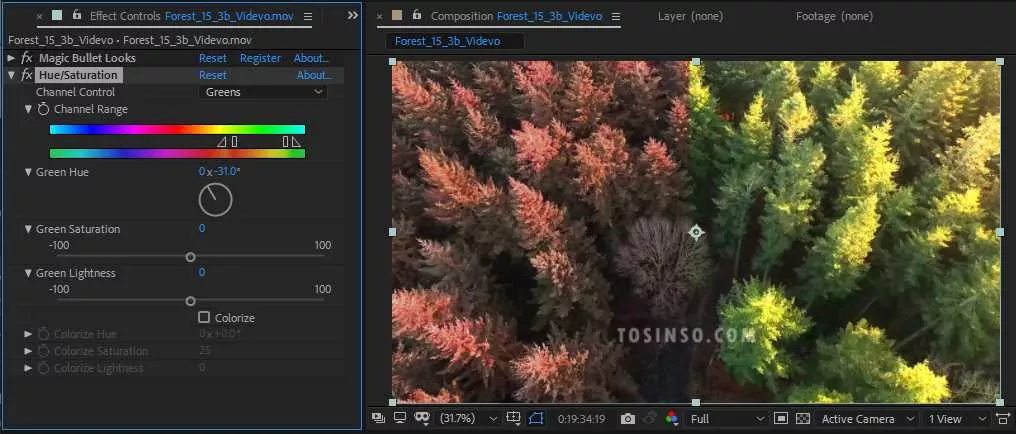Open the Channel Control Greens dropdown
The image size is (1016, 434).
263,92
